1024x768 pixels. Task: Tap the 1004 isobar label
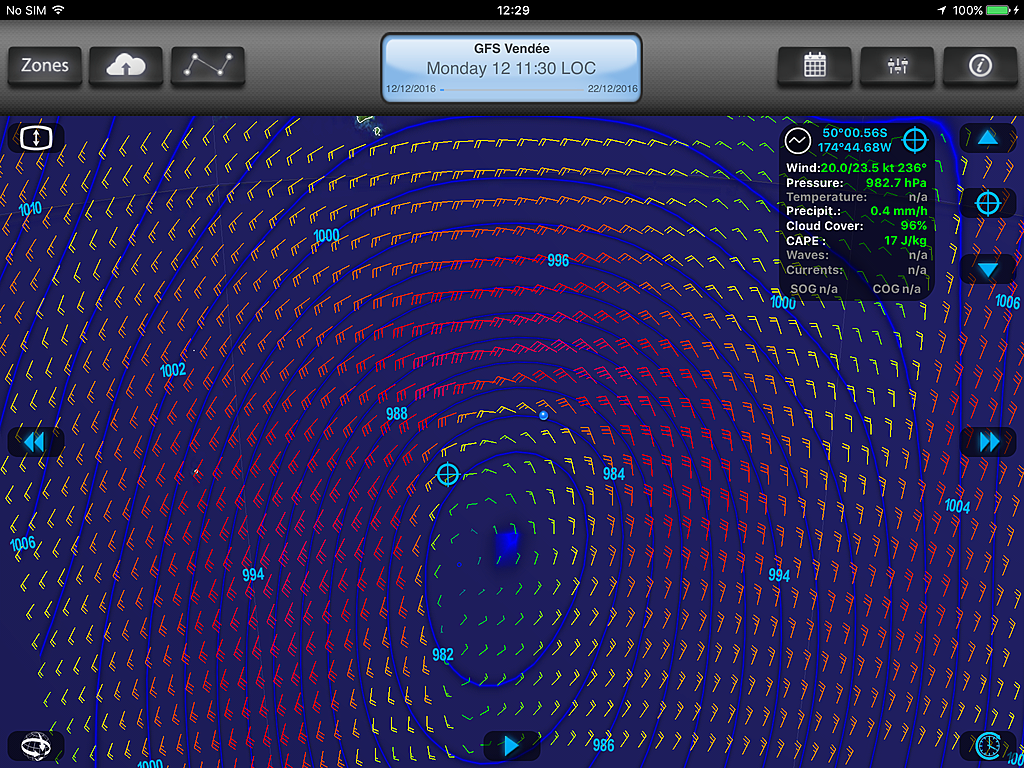(x=957, y=505)
